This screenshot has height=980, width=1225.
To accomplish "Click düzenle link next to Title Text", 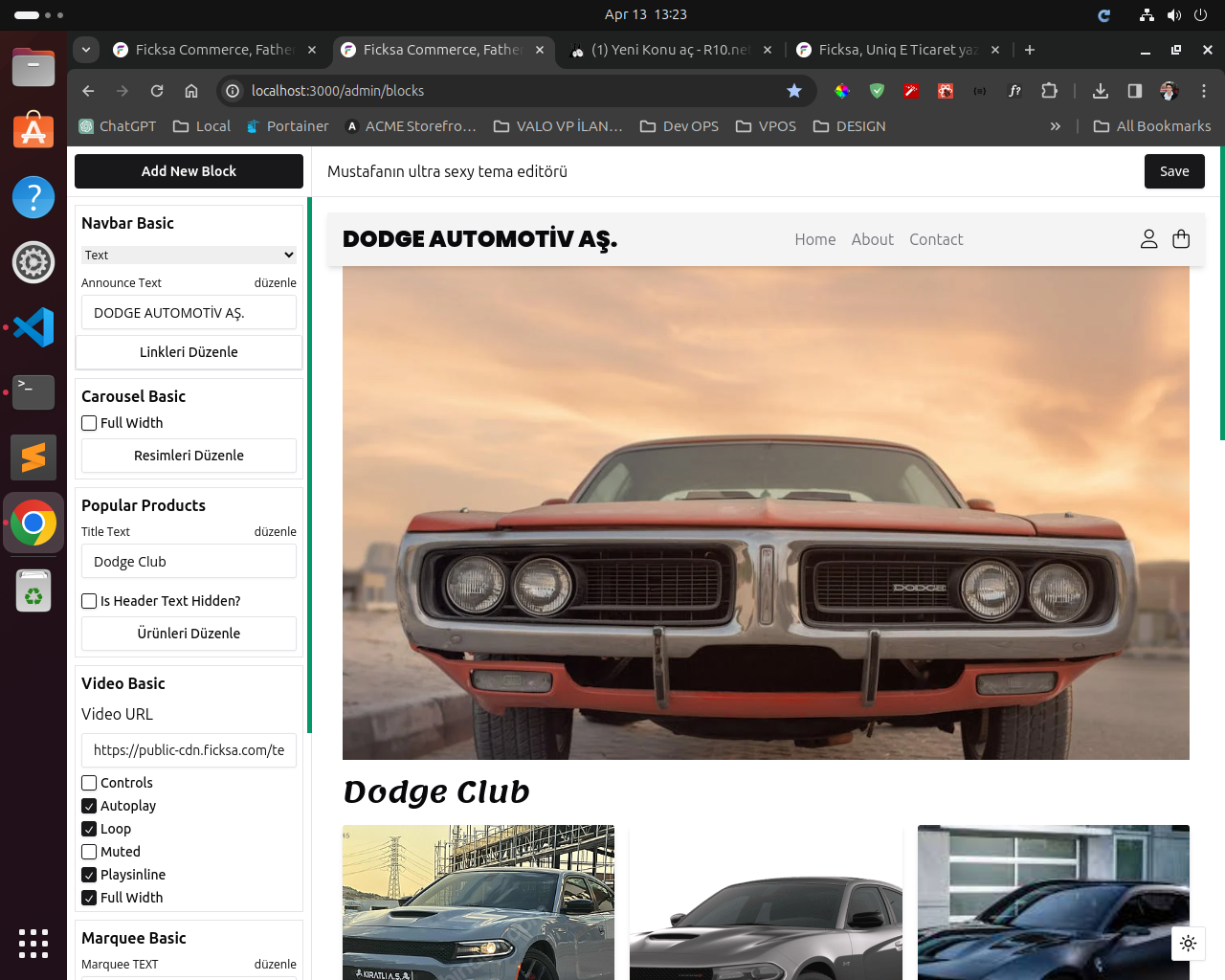I will click(276, 532).
